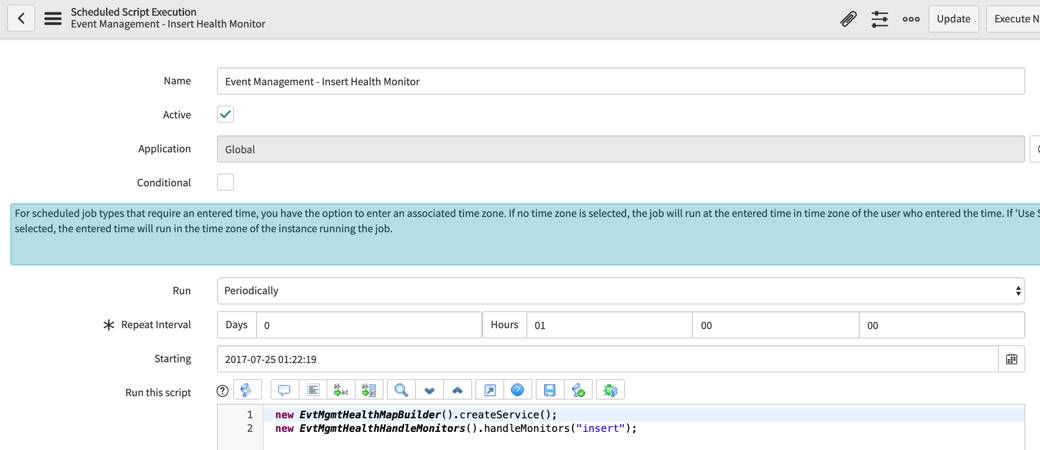Edit the Name field
The image size is (1040, 450).
(621, 82)
